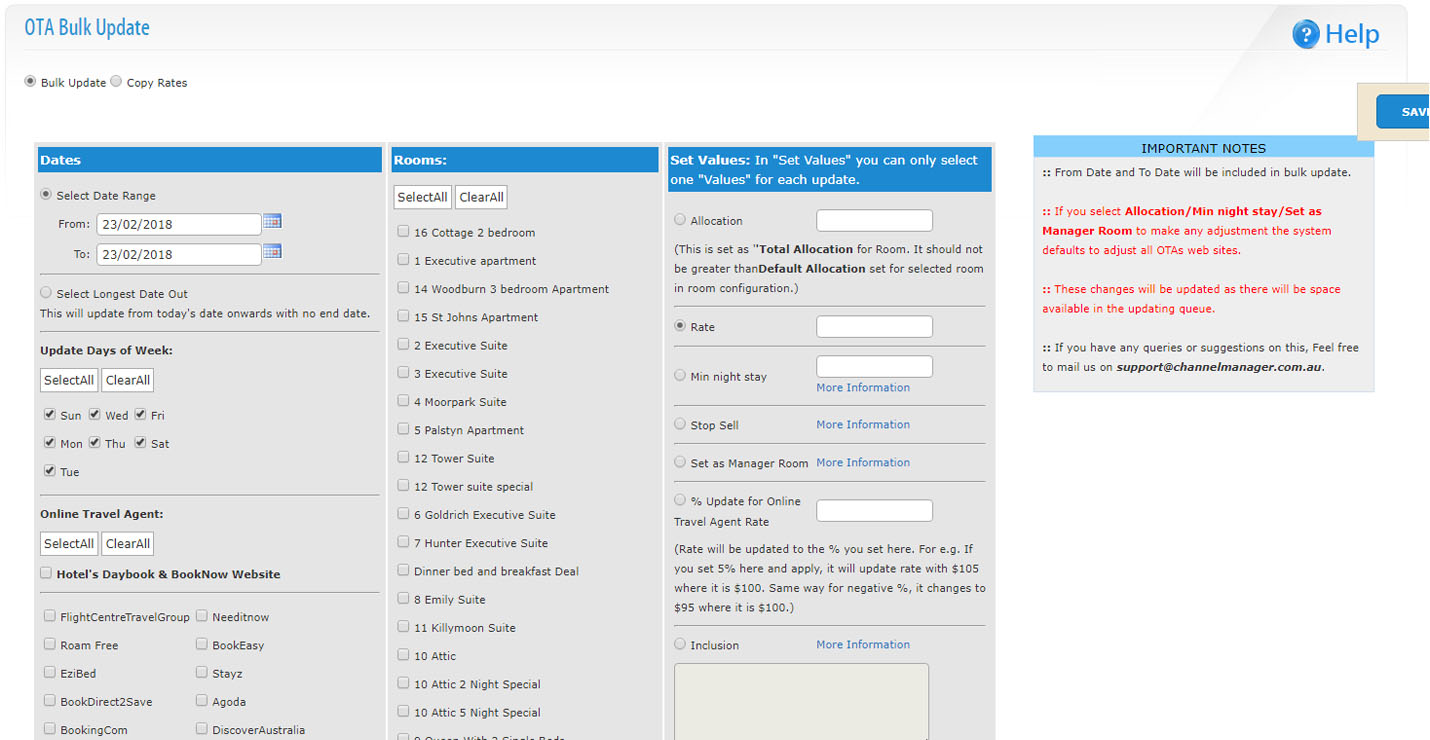Check the 16 Cottage 2 bedroom room
Image resolution: width=1430 pixels, height=740 pixels.
click(x=403, y=231)
